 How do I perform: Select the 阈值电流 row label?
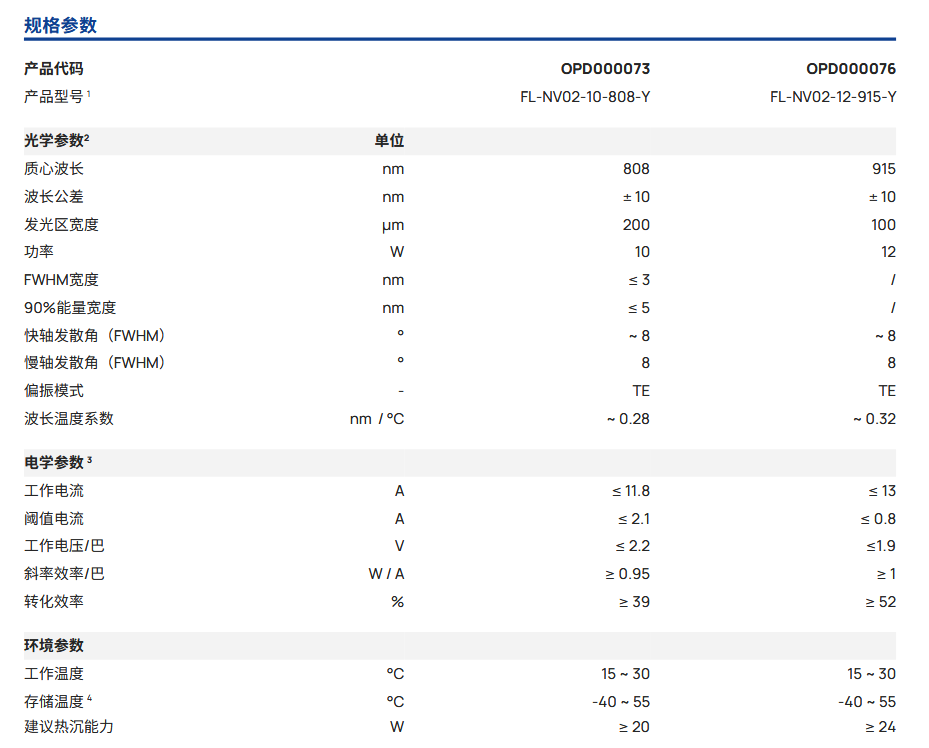(x=54, y=519)
